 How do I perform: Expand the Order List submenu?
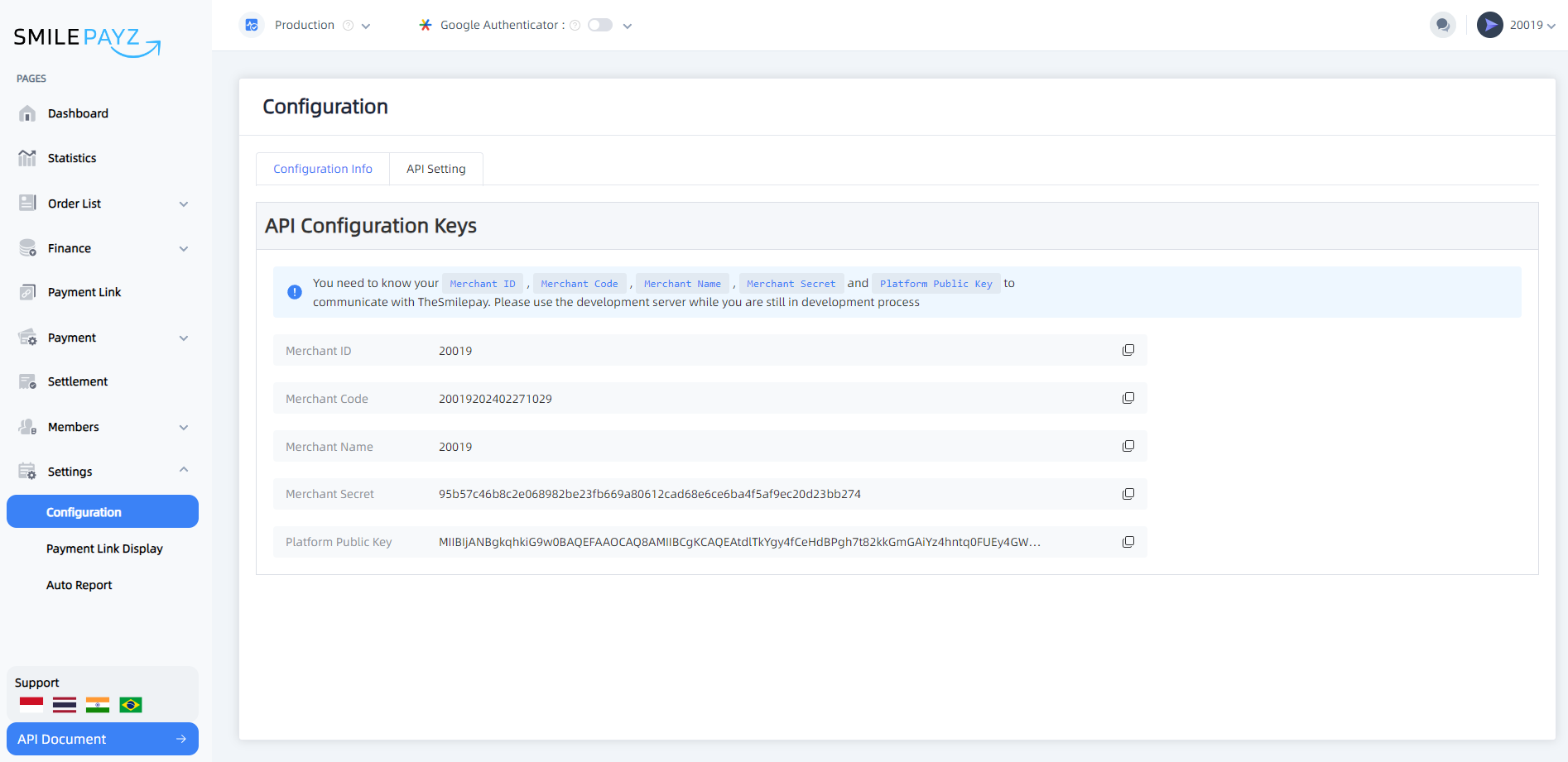(x=184, y=204)
